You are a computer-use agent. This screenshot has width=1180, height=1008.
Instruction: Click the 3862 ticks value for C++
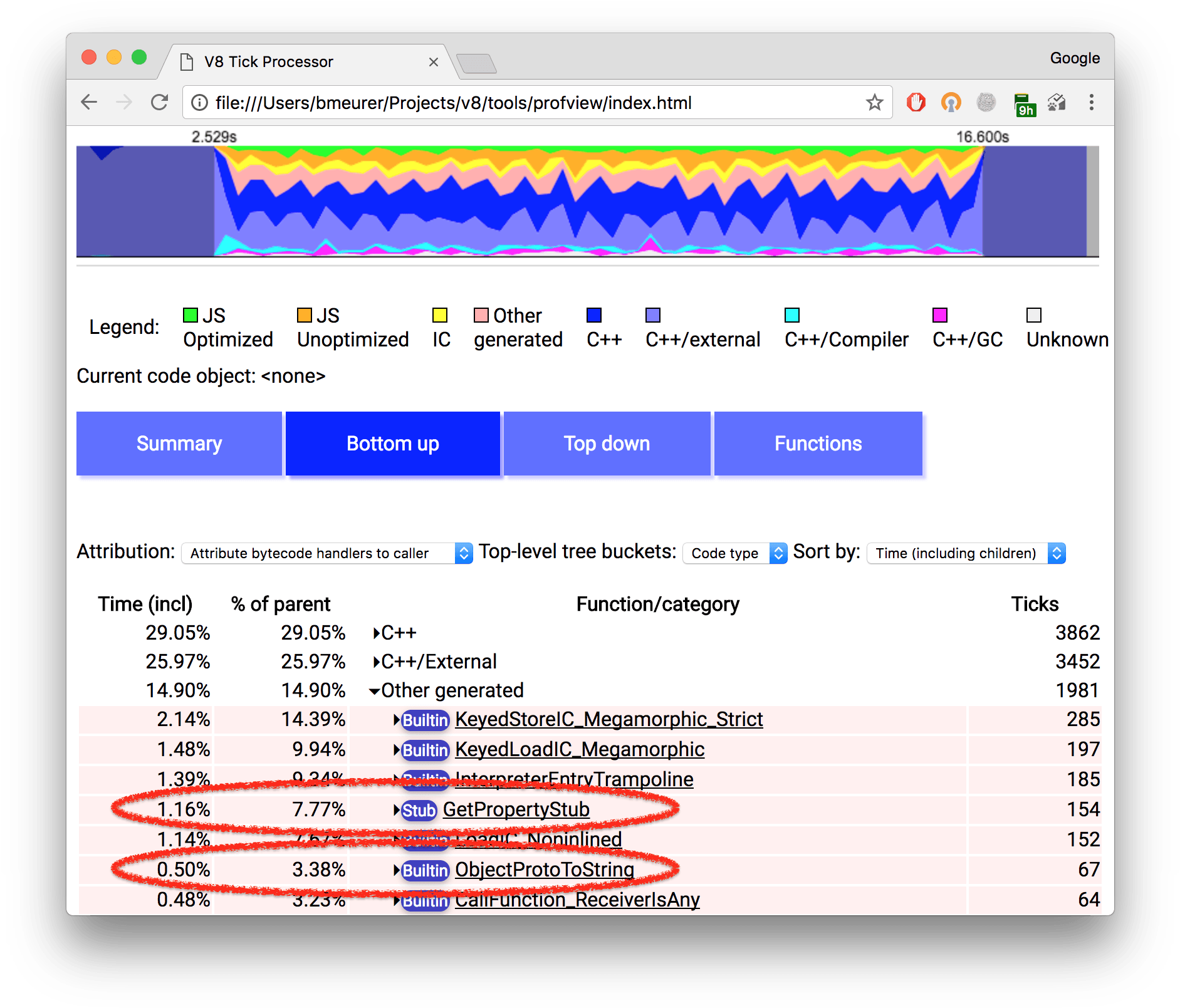(x=1077, y=633)
